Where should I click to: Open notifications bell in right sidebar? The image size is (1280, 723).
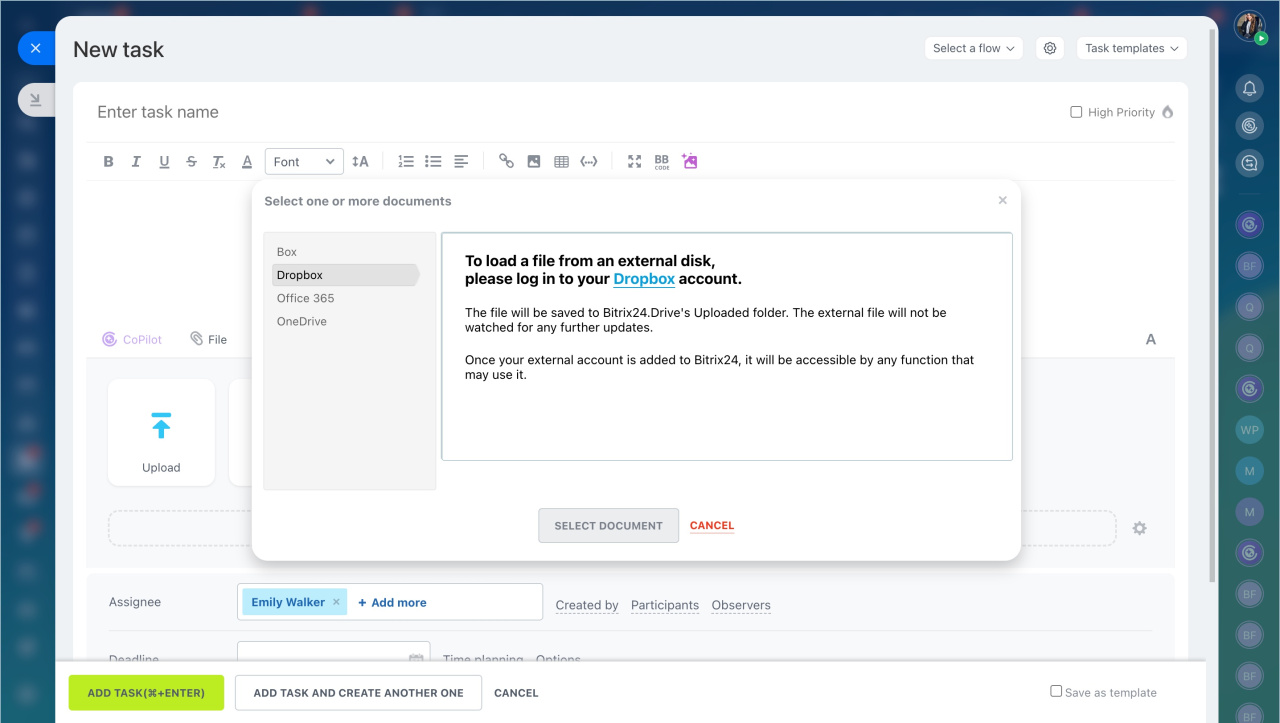point(1249,89)
